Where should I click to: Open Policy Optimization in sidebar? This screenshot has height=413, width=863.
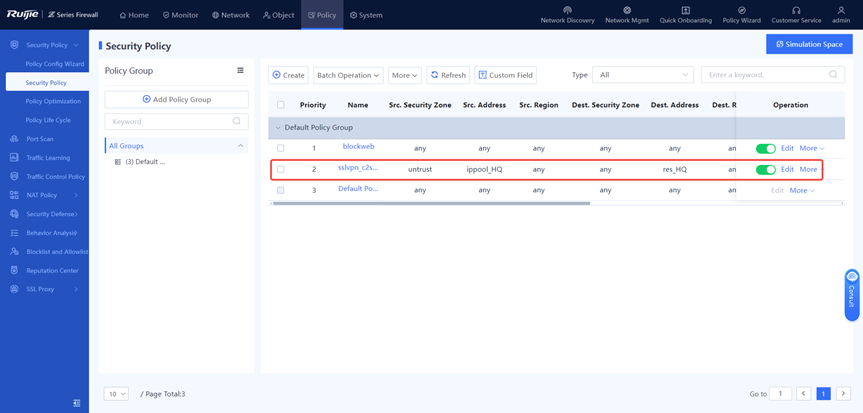tap(53, 101)
